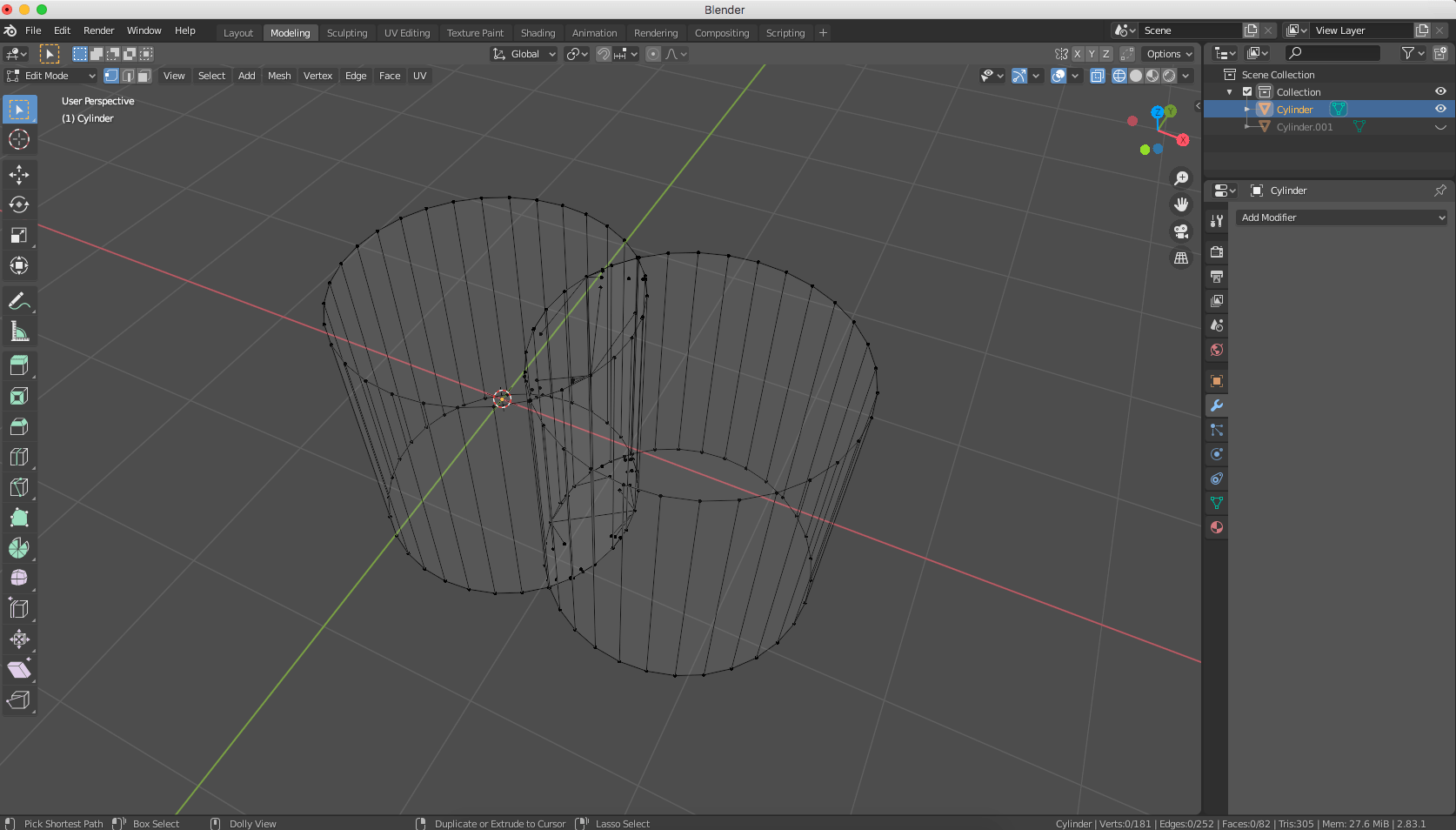
Task: Switch to the Sculpting workspace tab
Action: click(347, 33)
